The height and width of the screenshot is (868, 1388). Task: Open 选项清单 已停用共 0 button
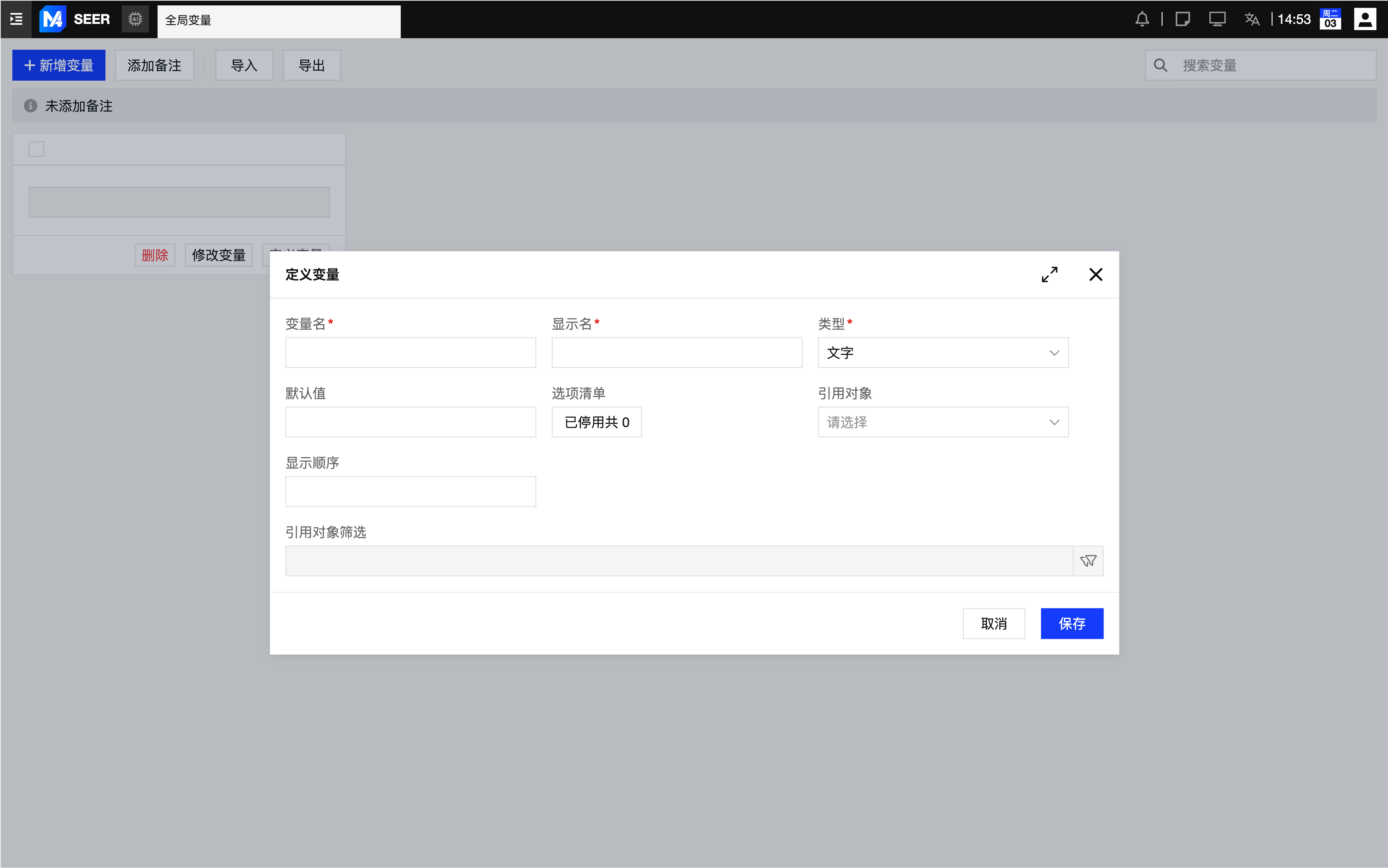[x=596, y=422]
